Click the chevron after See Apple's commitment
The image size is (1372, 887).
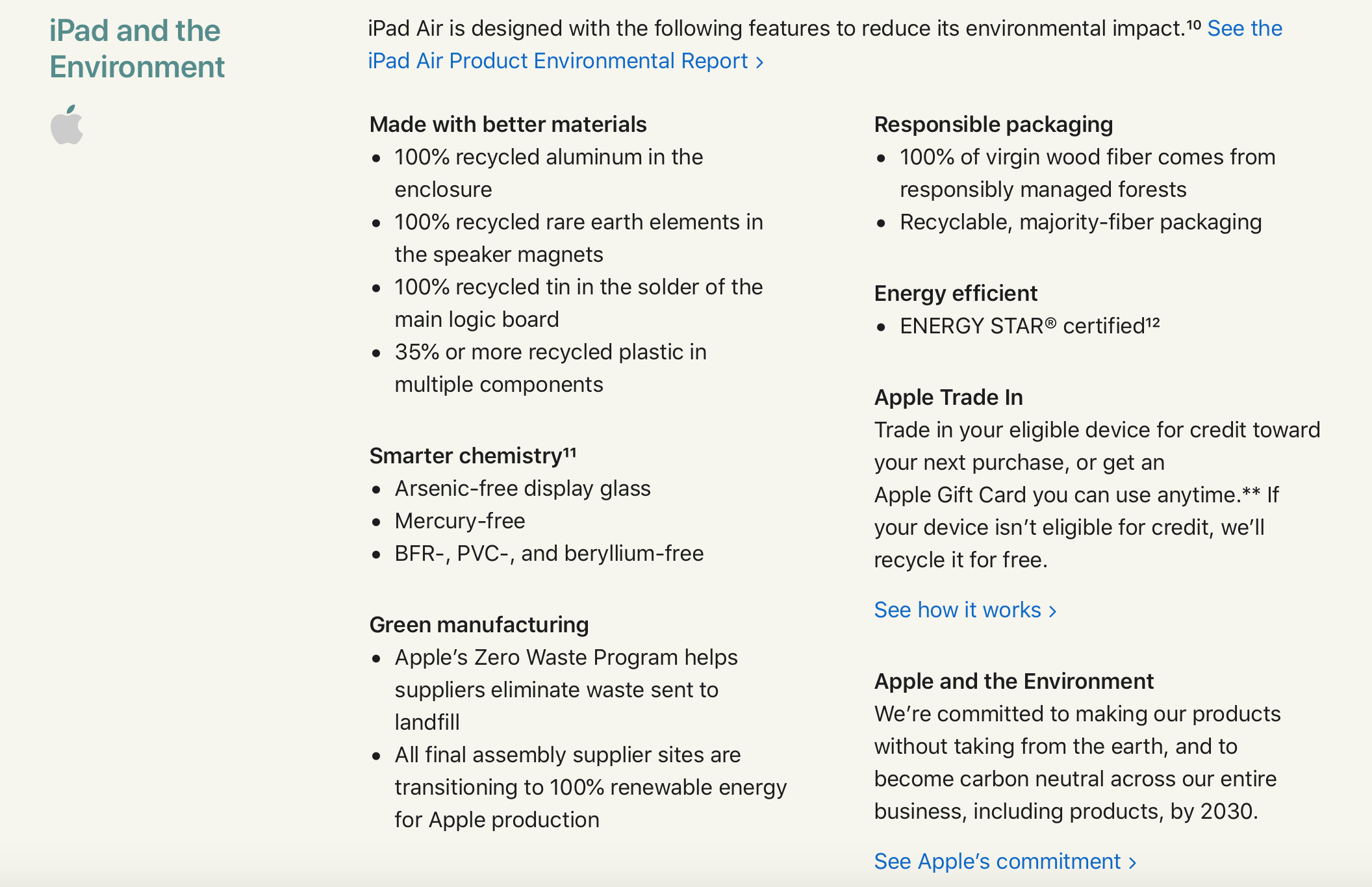click(1133, 863)
